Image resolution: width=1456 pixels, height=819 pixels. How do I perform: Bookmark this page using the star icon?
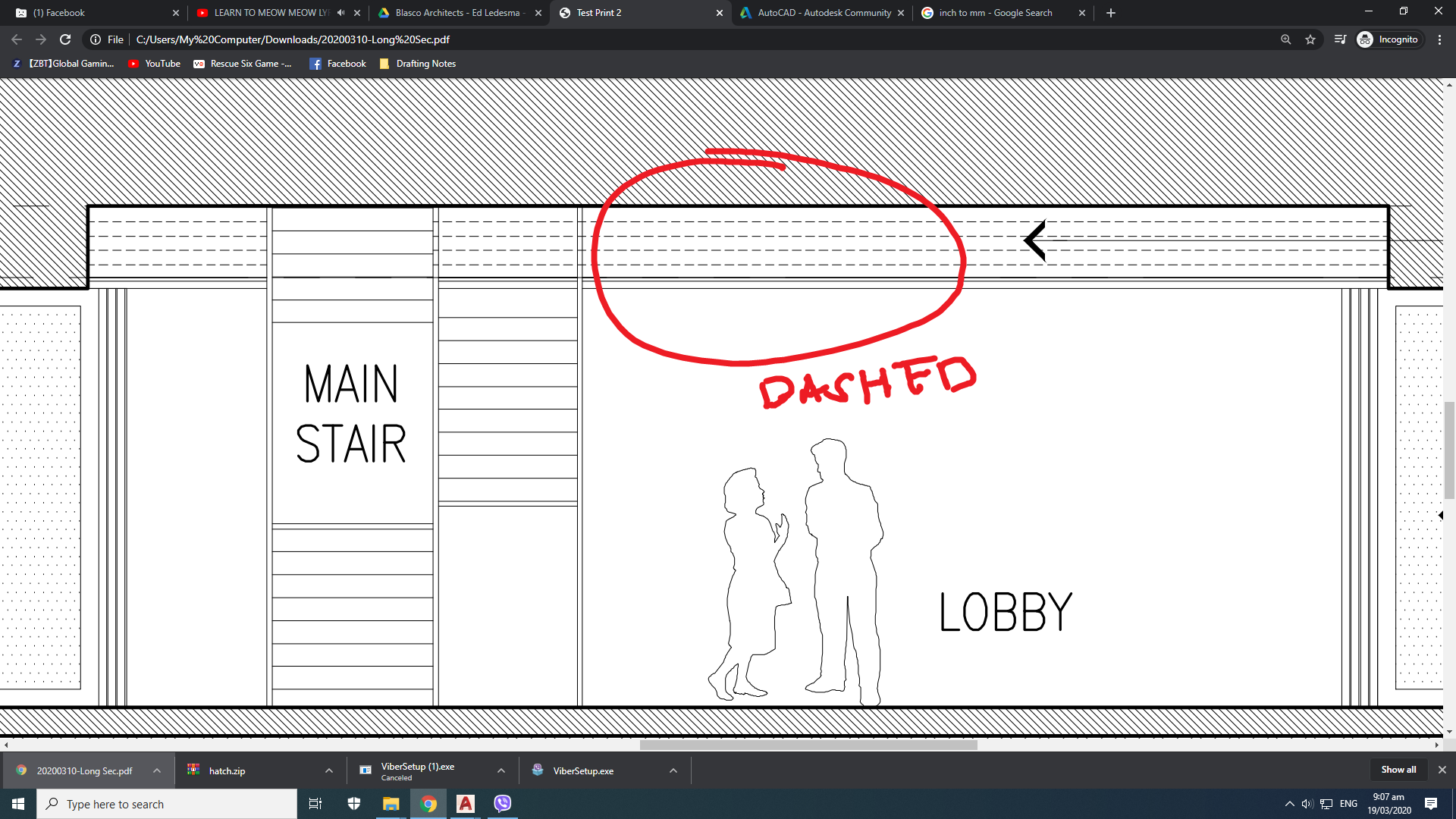coord(1311,39)
